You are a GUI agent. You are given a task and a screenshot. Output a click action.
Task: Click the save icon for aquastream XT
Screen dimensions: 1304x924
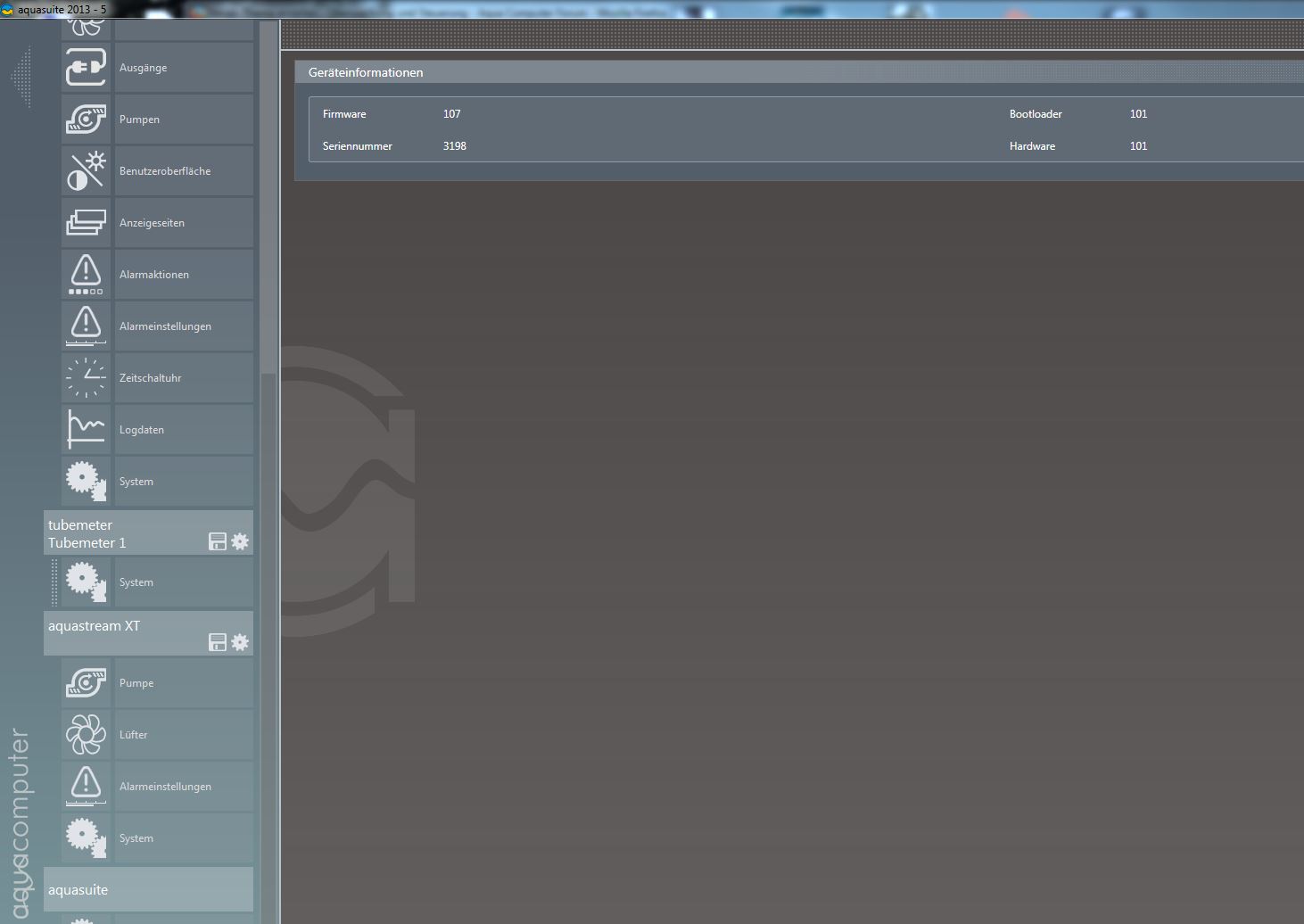218,642
